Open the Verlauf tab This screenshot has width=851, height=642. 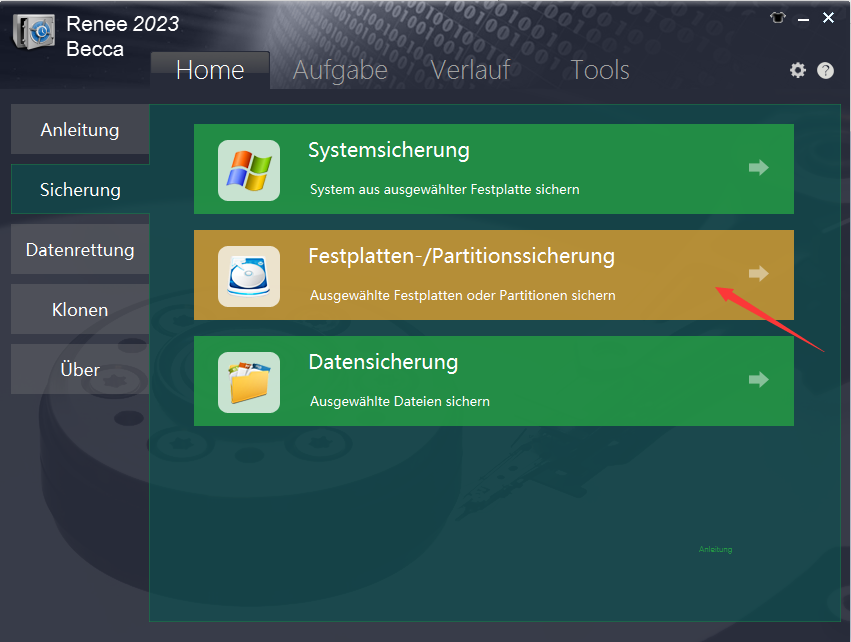471,70
